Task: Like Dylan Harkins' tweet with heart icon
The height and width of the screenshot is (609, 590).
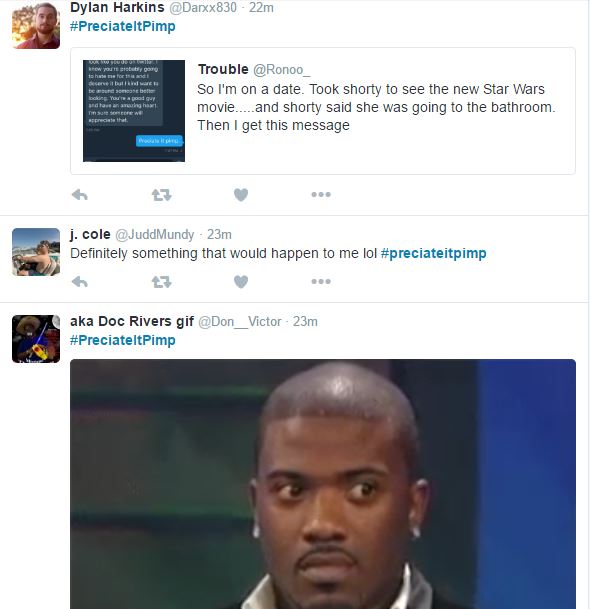Action: tap(241, 195)
